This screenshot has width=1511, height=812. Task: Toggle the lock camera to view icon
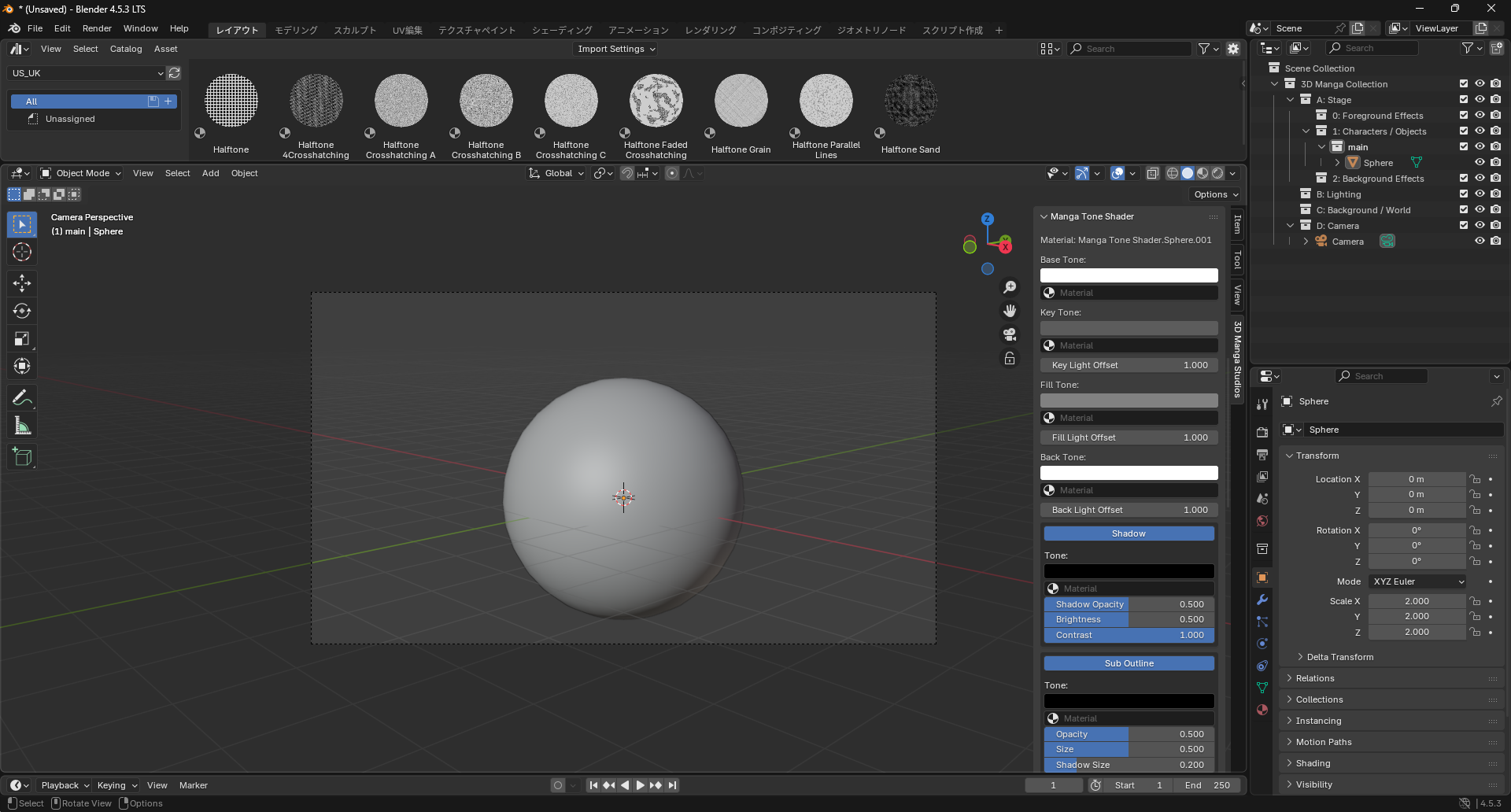click(x=1010, y=358)
